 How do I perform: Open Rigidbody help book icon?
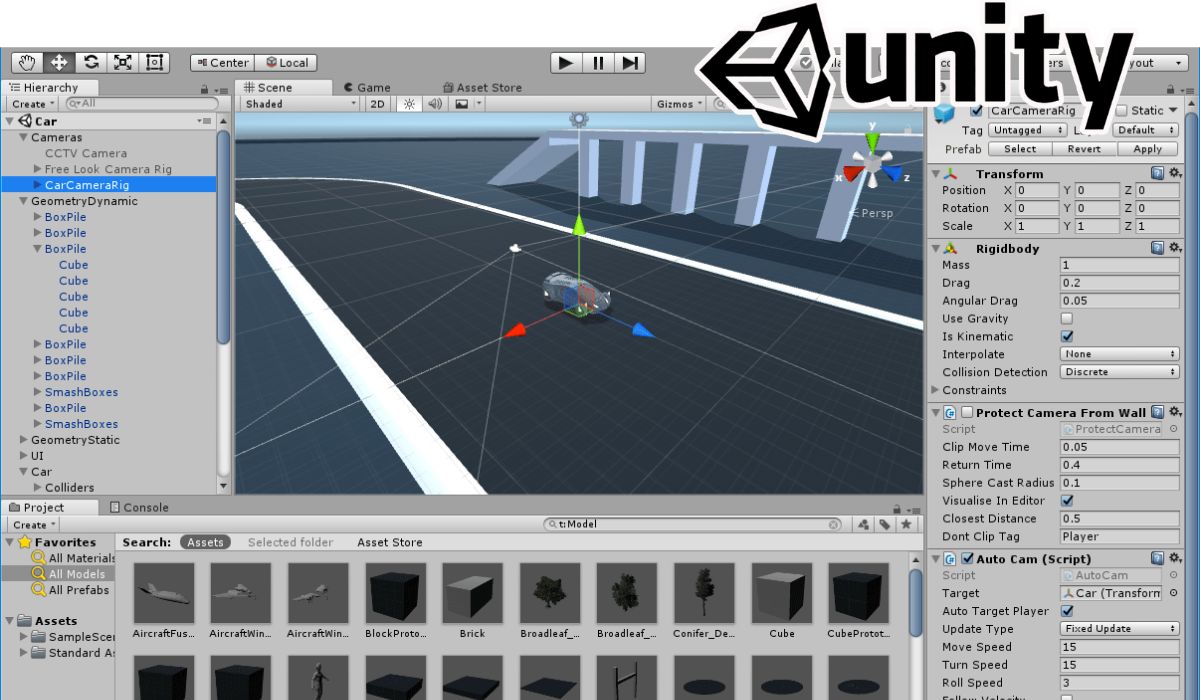pos(1157,248)
